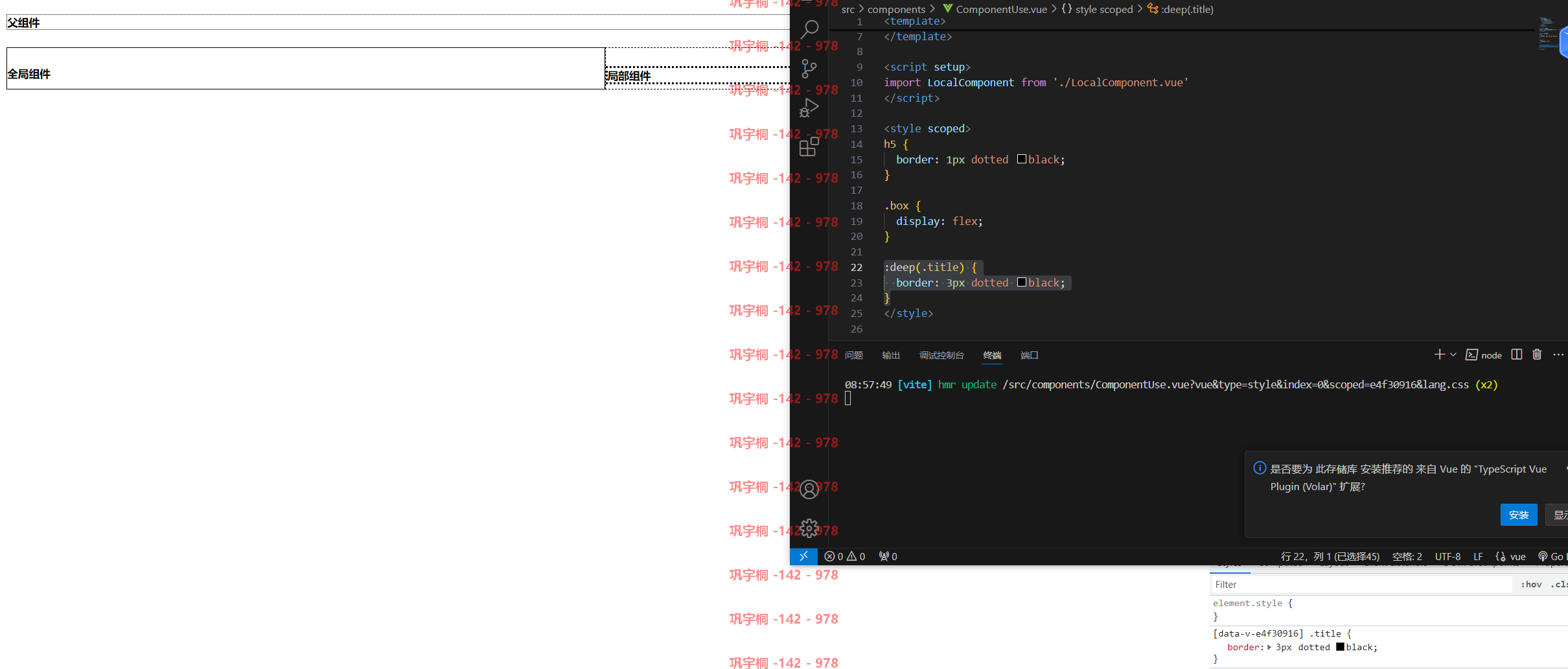The height and width of the screenshot is (669, 1568).
Task: Click the import LocalComponent code line
Action: pyautogui.click(x=1036, y=82)
